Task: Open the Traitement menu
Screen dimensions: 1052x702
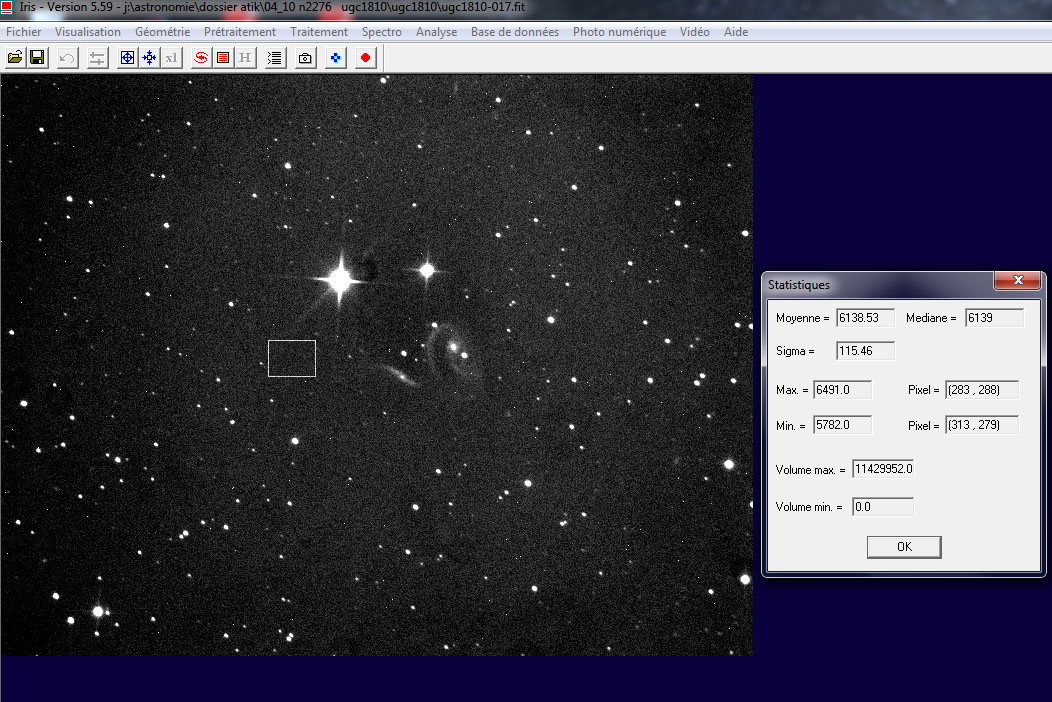Action: pyautogui.click(x=319, y=32)
